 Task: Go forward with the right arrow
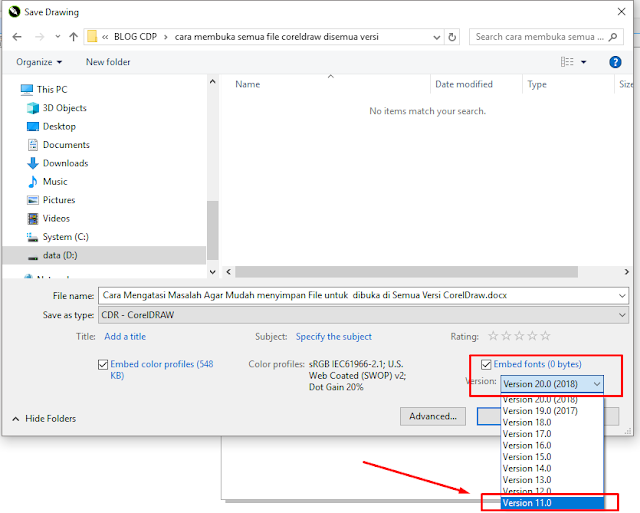pyautogui.click(x=40, y=37)
